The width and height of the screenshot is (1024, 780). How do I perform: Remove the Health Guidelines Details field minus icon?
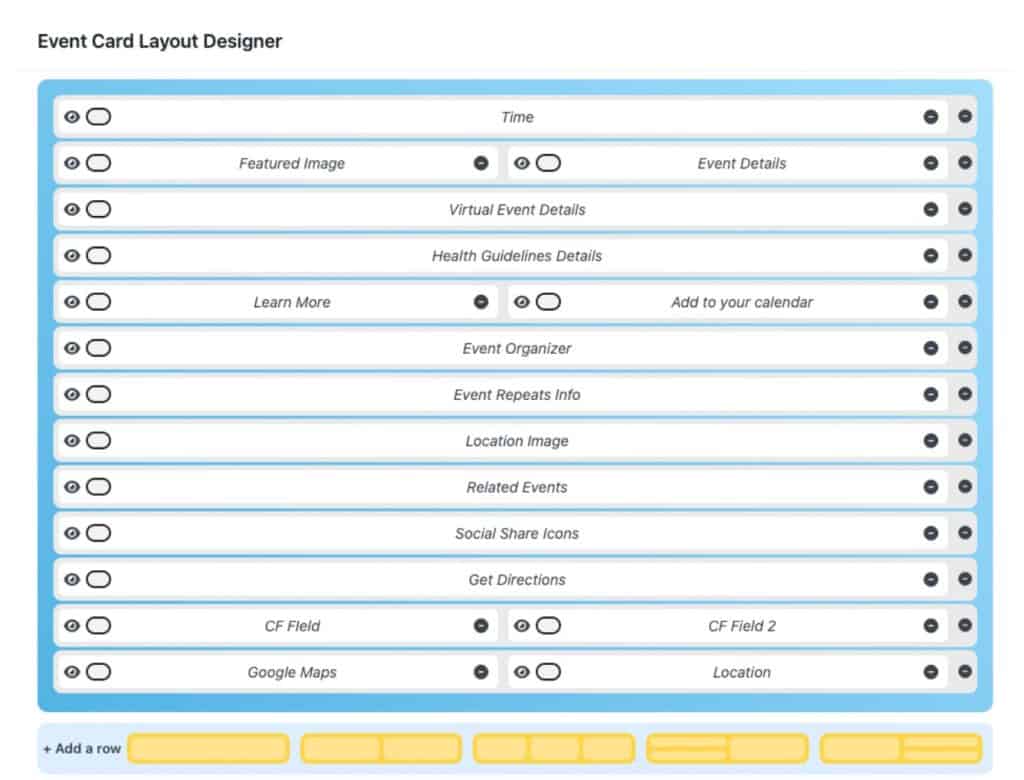[x=931, y=256]
